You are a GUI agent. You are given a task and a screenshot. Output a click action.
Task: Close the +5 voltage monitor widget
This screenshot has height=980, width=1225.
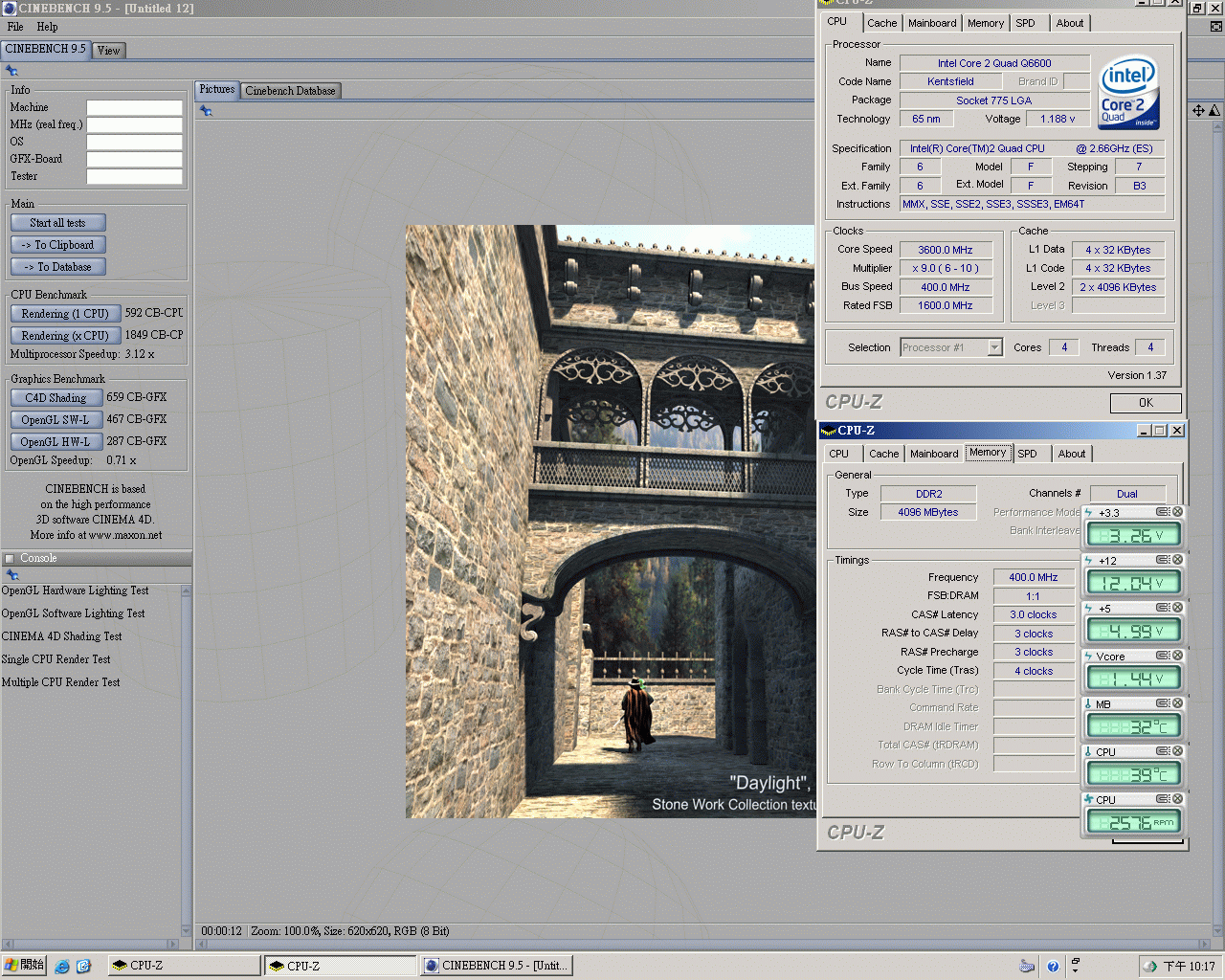click(1178, 608)
